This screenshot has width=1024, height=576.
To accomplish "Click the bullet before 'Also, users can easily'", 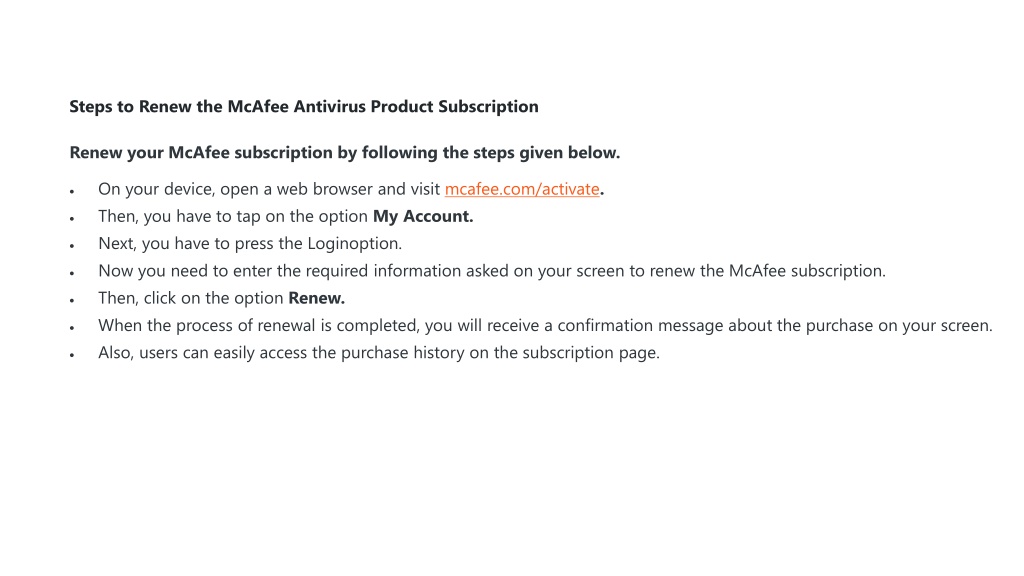I will (x=72, y=355).
